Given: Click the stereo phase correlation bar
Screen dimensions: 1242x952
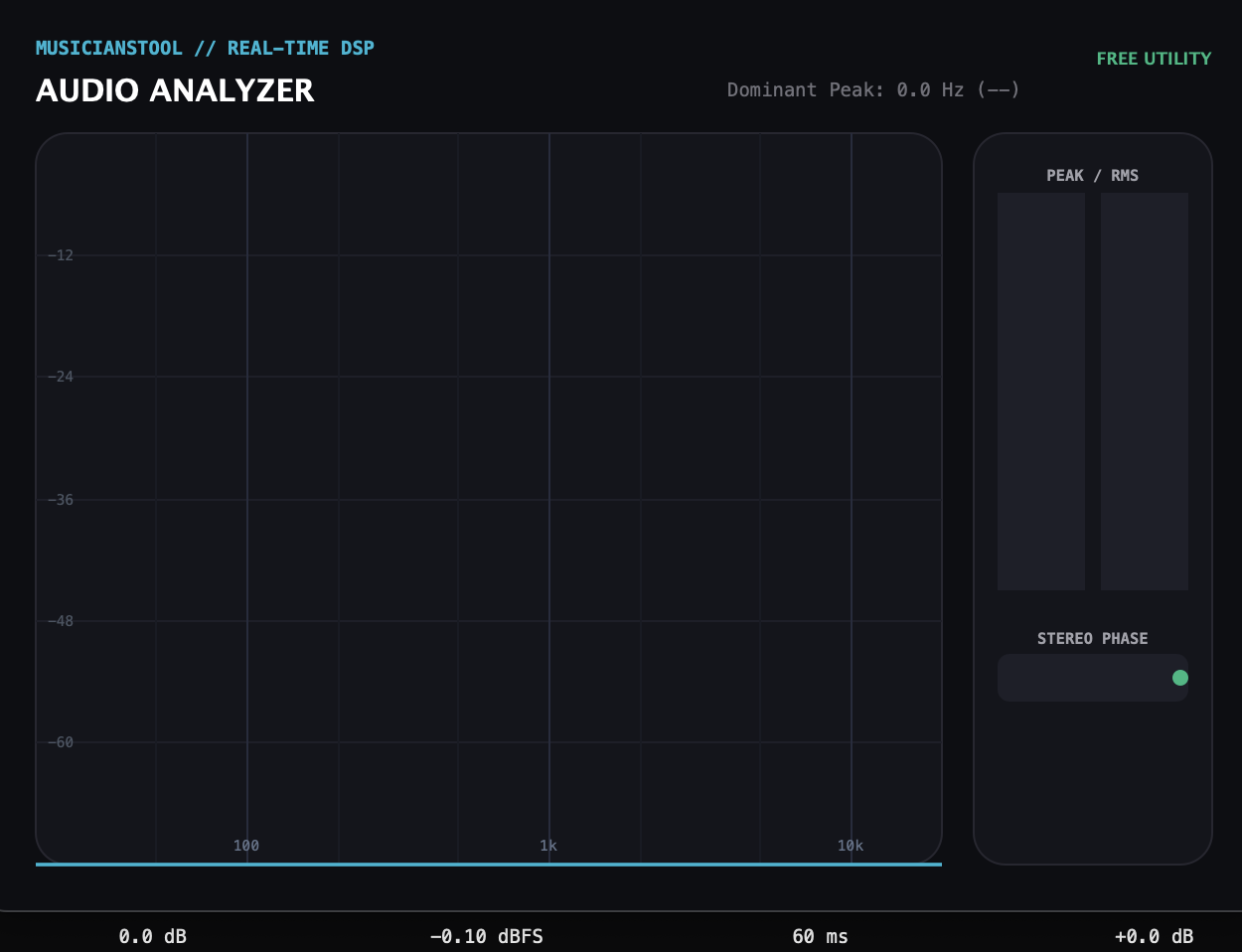Looking at the screenshot, I should (x=1093, y=678).
